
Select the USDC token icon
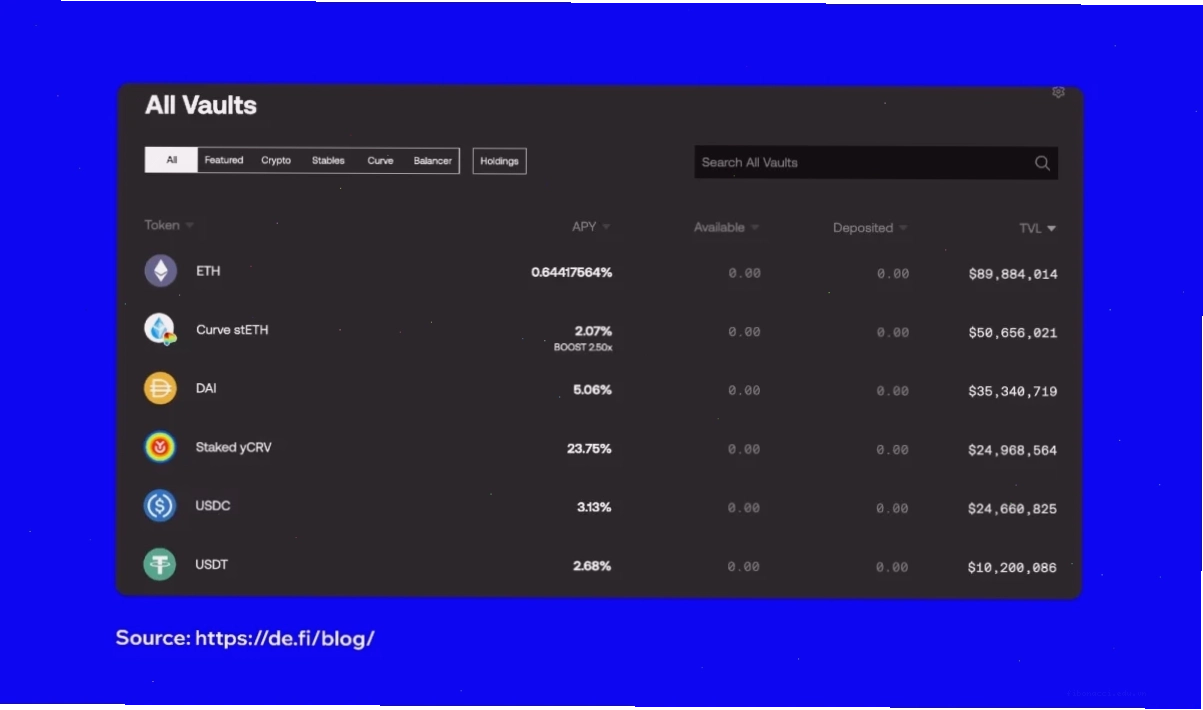tap(160, 506)
